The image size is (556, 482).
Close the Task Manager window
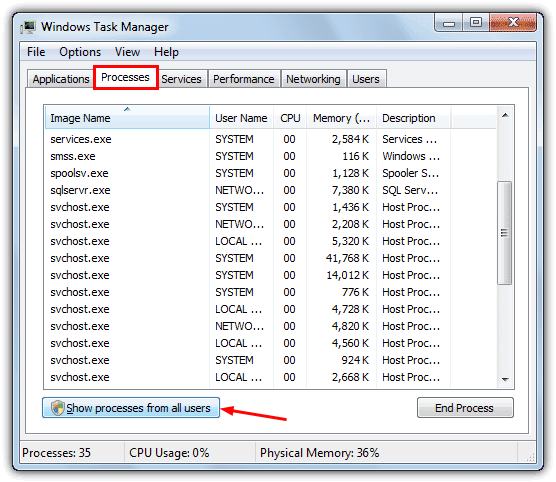[x=513, y=23]
